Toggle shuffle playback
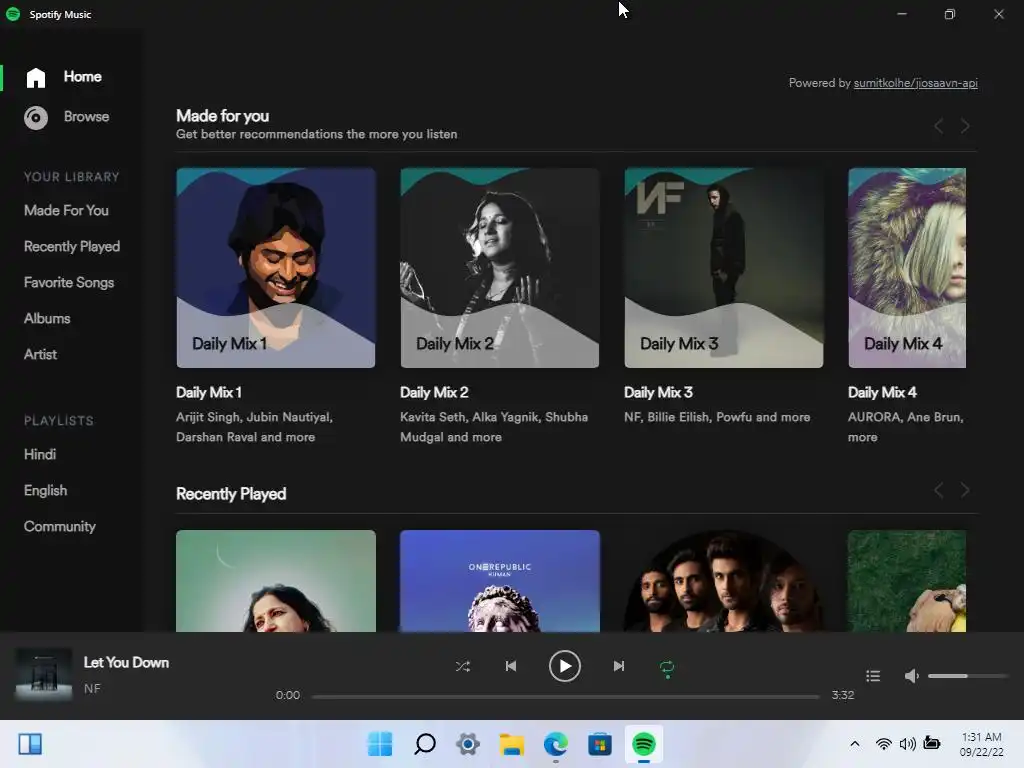Image resolution: width=1024 pixels, height=768 pixels. coord(462,666)
